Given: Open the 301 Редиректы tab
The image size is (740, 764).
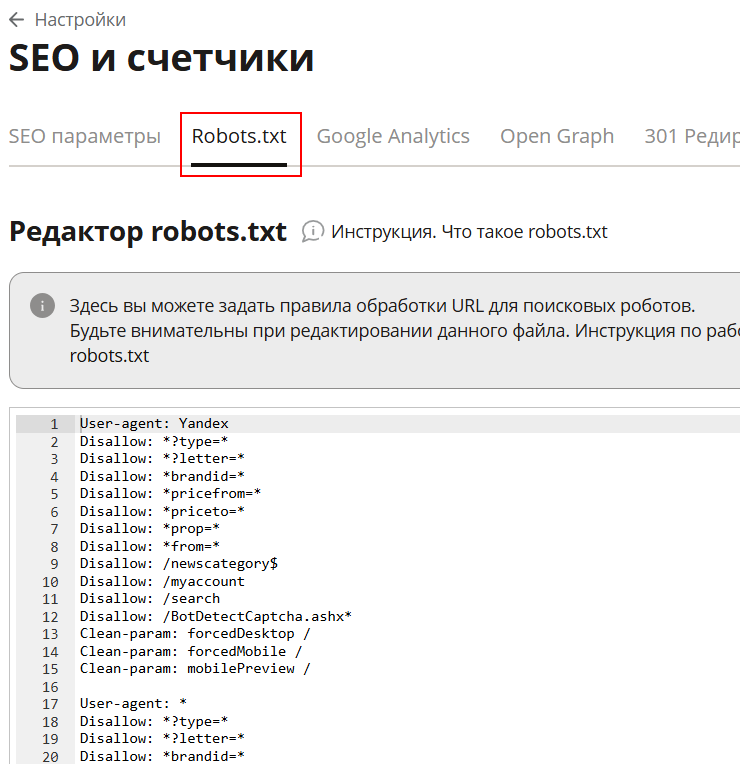Looking at the screenshot, I should tap(692, 136).
